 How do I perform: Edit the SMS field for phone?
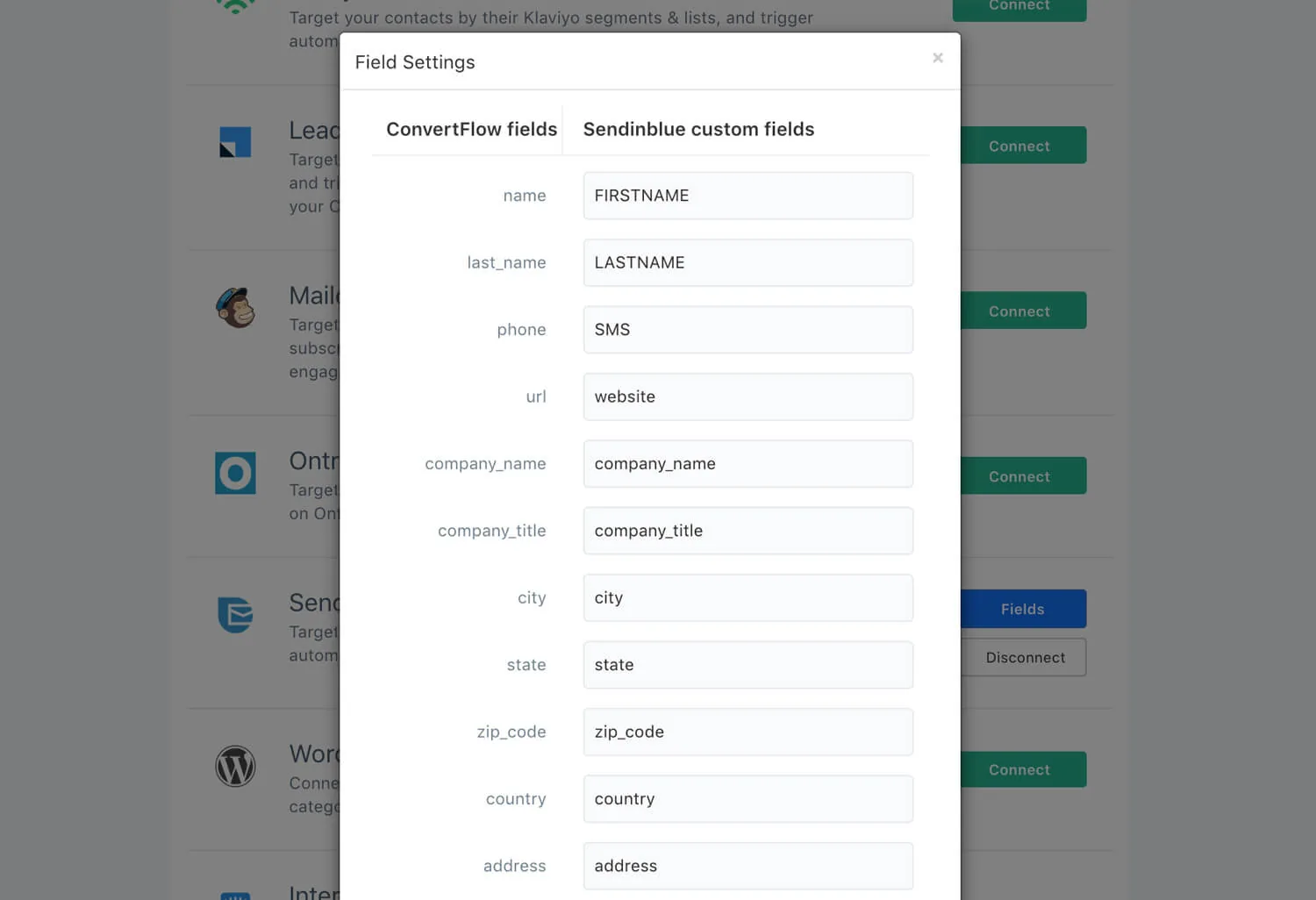click(748, 330)
